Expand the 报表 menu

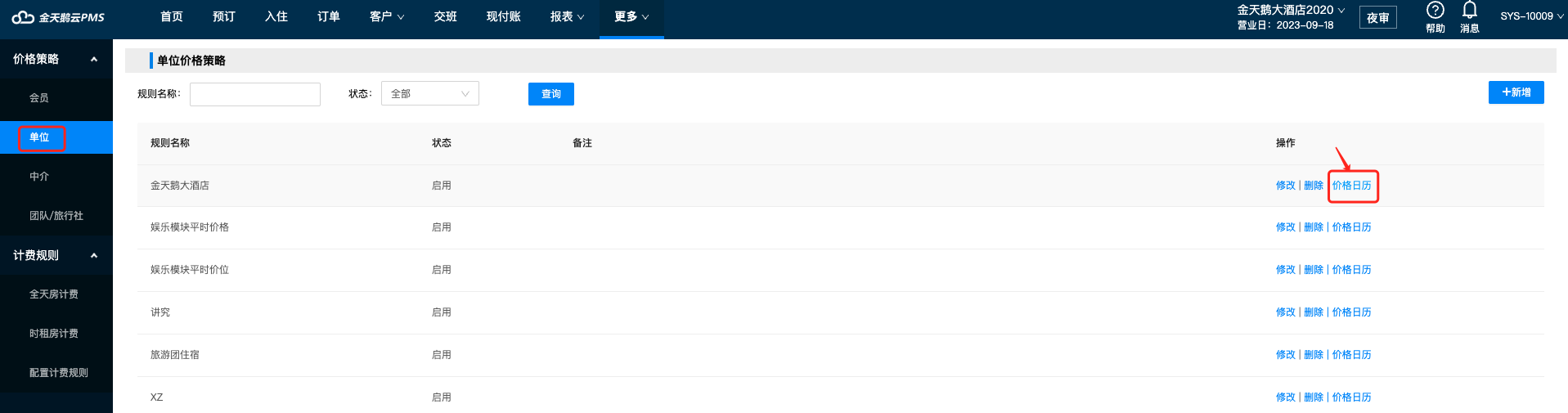coord(568,16)
